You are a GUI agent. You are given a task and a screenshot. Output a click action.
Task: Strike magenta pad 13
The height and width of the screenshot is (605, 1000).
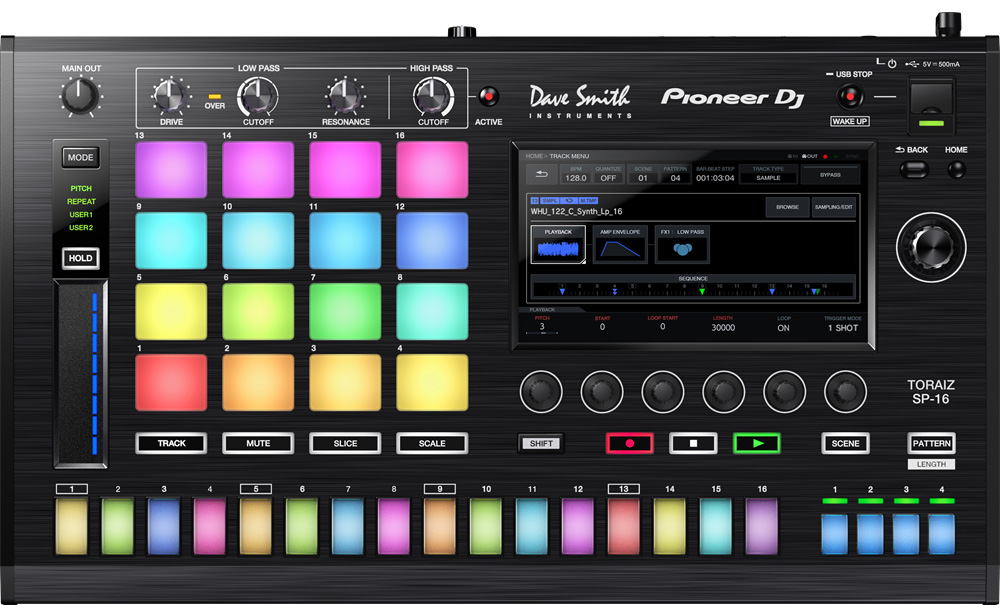(171, 170)
